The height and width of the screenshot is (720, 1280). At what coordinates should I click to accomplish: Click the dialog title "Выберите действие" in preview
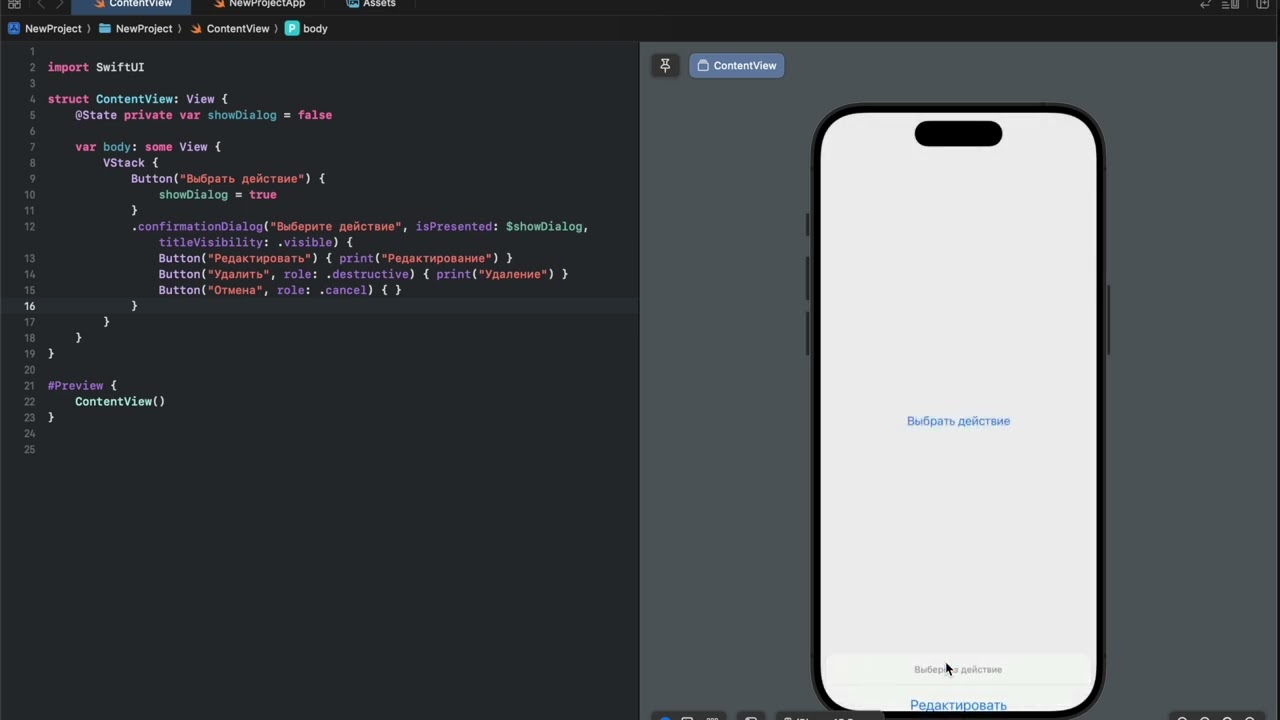pos(958,670)
